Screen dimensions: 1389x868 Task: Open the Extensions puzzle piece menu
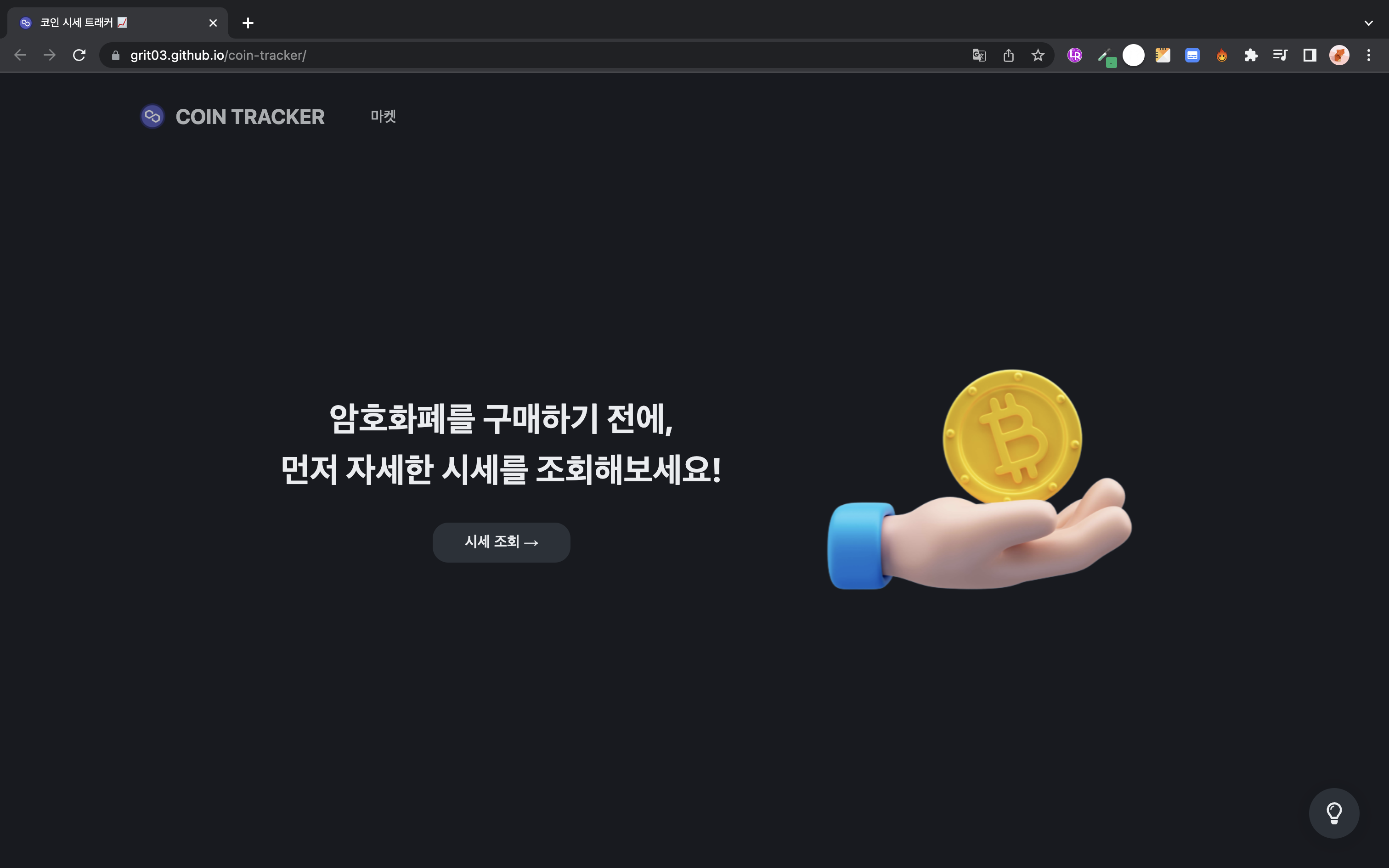click(1251, 55)
